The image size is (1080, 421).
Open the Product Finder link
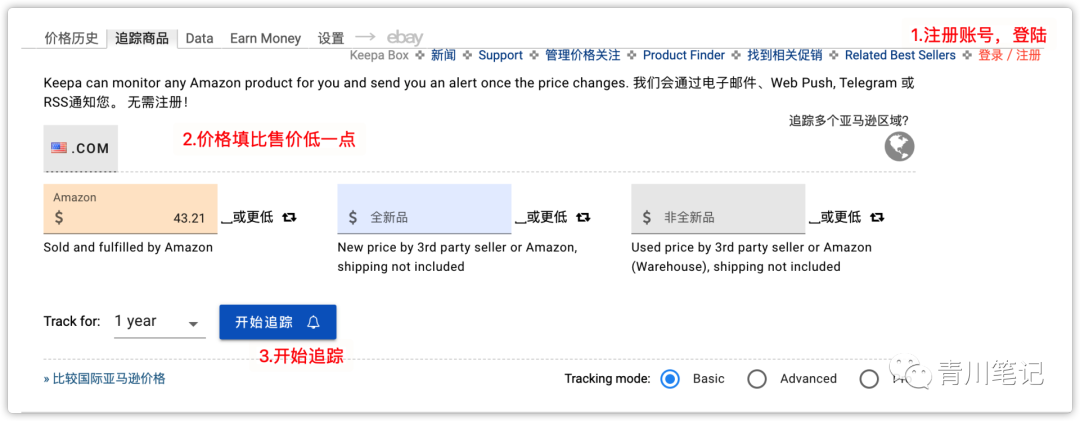(x=684, y=55)
